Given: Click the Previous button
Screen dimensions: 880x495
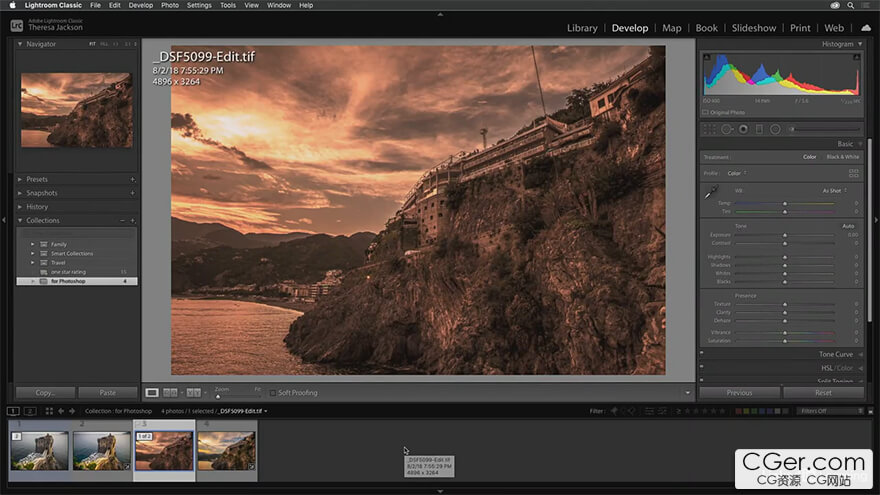Looking at the screenshot, I should [740, 393].
